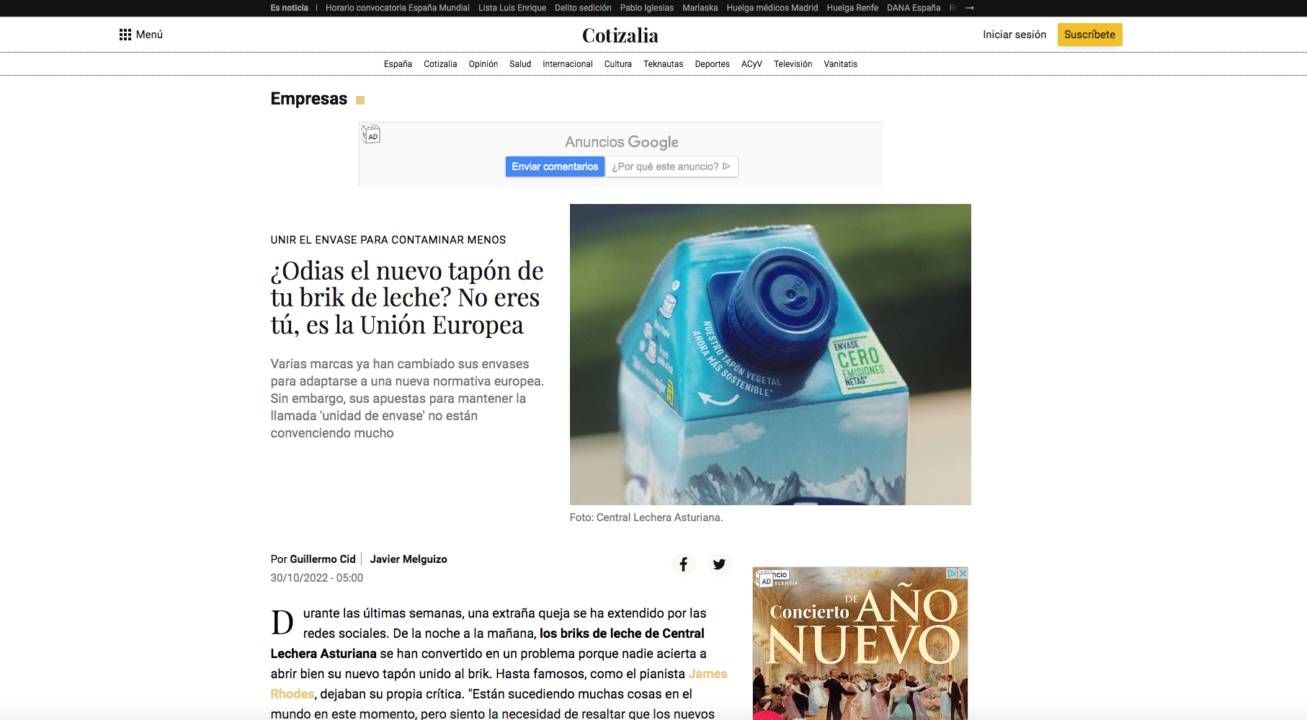This screenshot has height=720, width=1307.
Task: Open 'Pablo Iglesias' topic
Action: 646,8
